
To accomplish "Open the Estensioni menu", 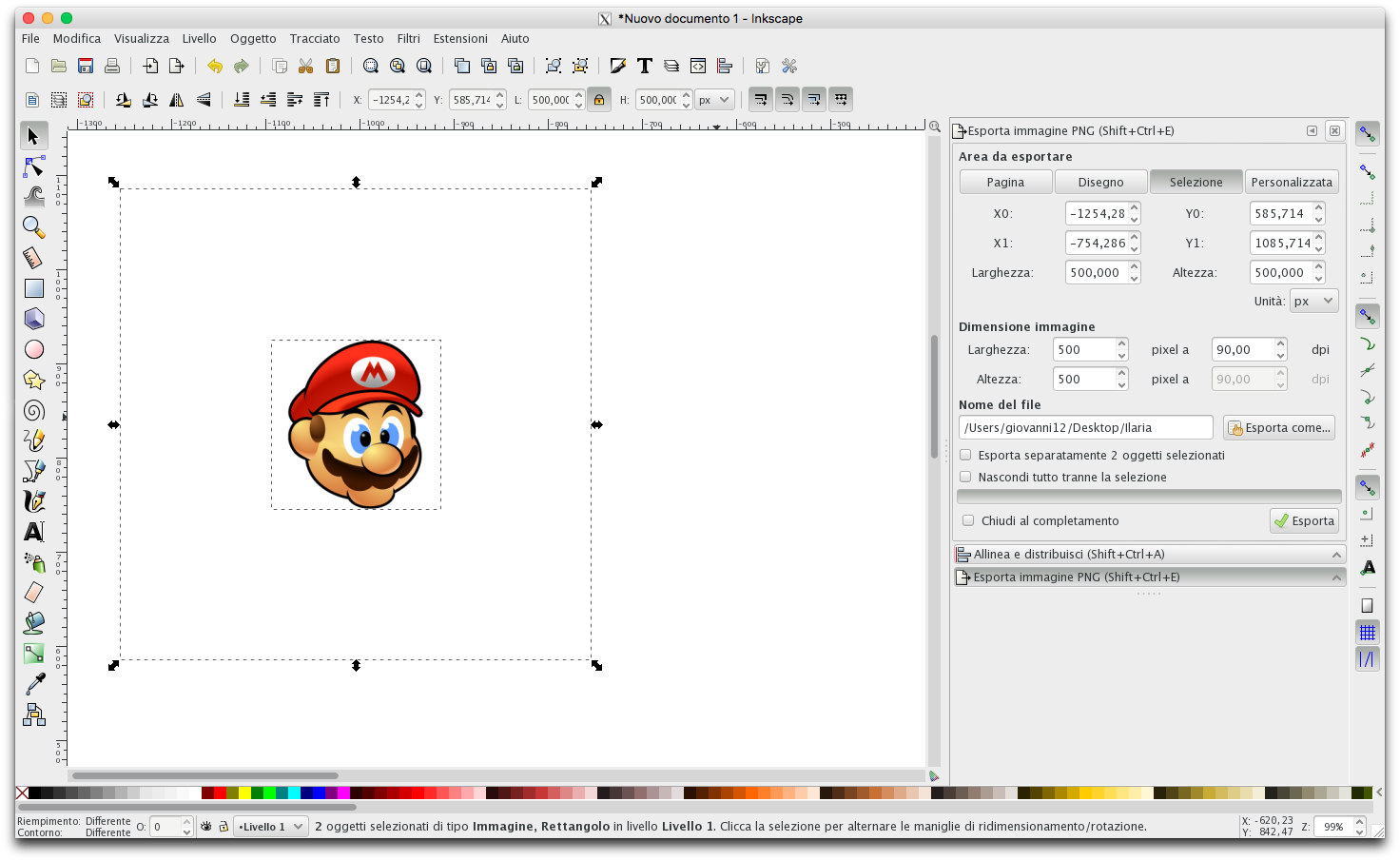I will [460, 38].
